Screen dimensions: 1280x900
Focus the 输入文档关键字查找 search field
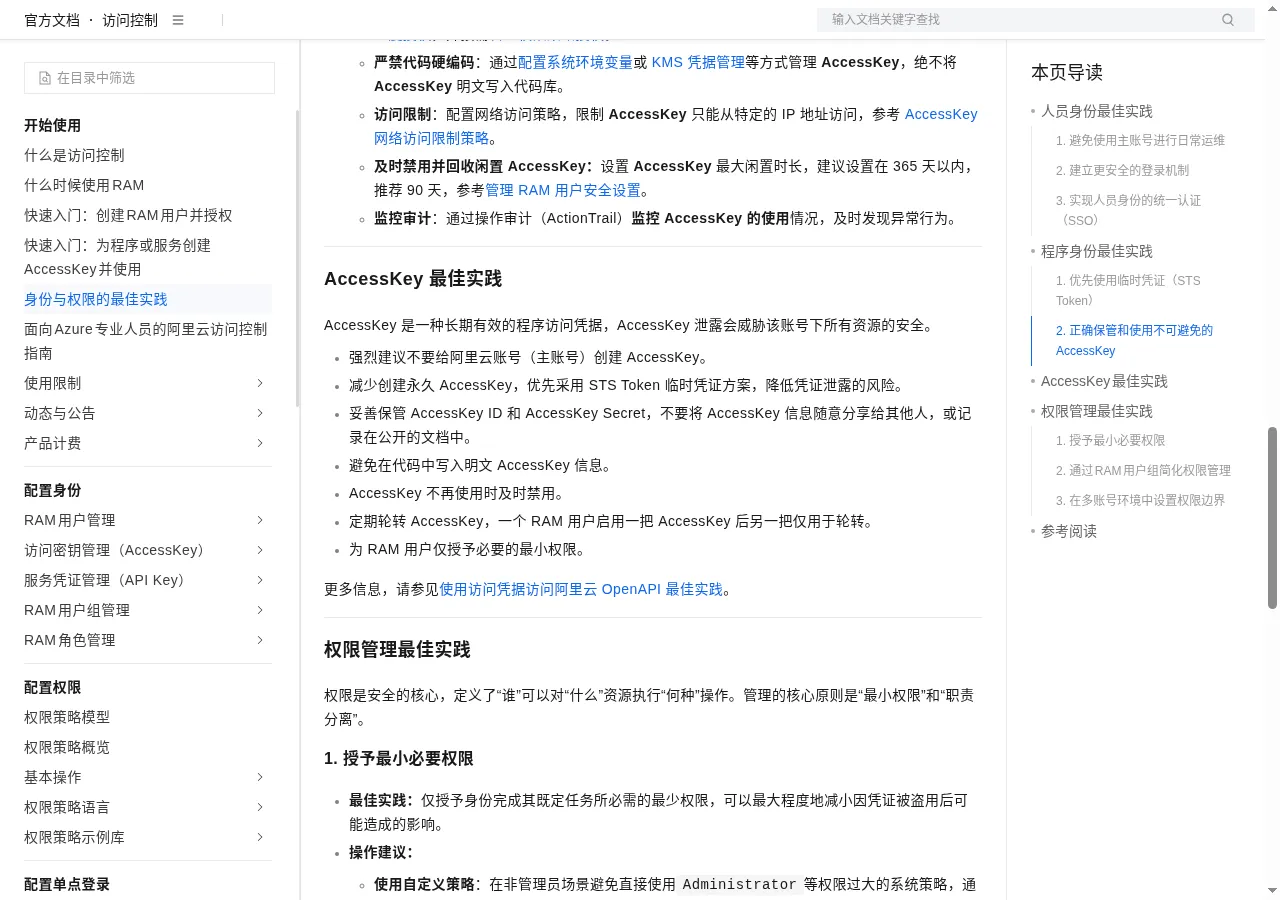click(1035, 20)
